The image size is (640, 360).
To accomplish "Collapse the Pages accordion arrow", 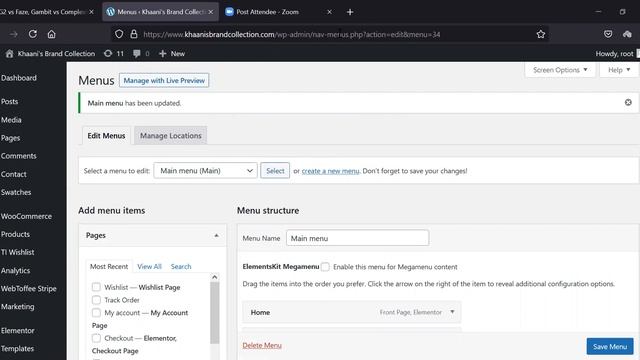I will (216, 236).
